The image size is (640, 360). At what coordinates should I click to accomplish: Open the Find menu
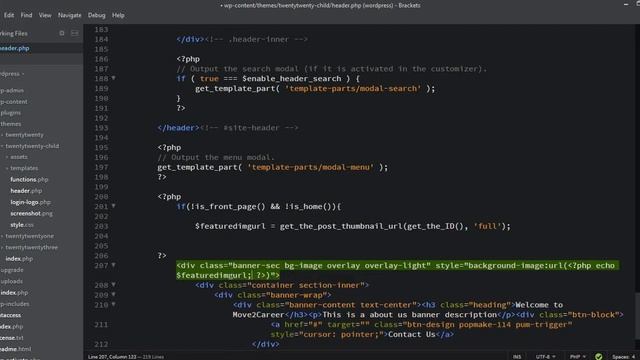coord(26,15)
